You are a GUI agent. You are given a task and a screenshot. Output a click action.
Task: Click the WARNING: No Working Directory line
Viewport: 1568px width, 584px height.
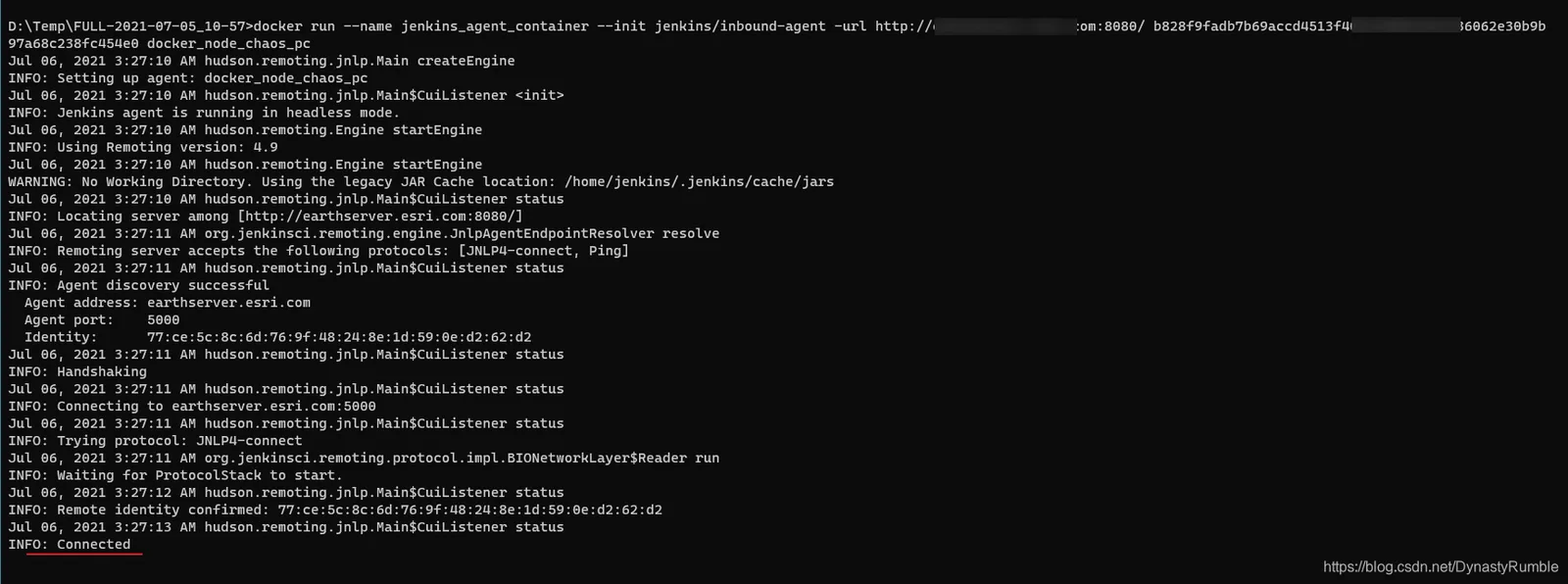coord(421,182)
